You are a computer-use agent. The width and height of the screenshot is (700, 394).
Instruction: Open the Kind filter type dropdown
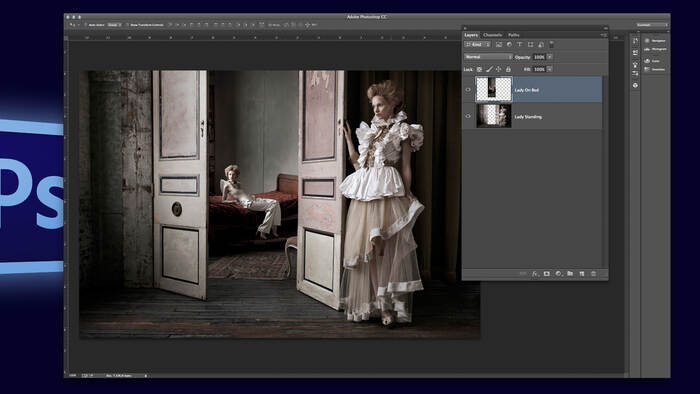478,45
